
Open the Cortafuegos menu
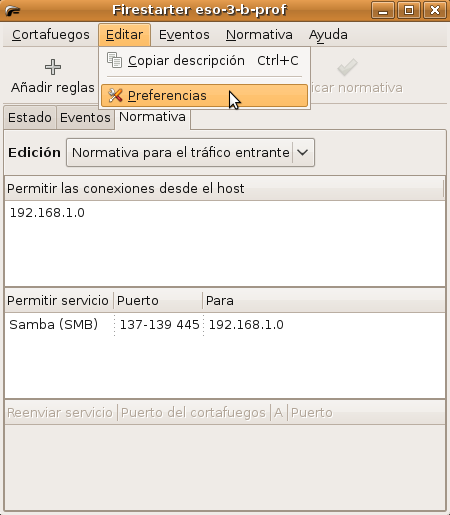click(51, 35)
